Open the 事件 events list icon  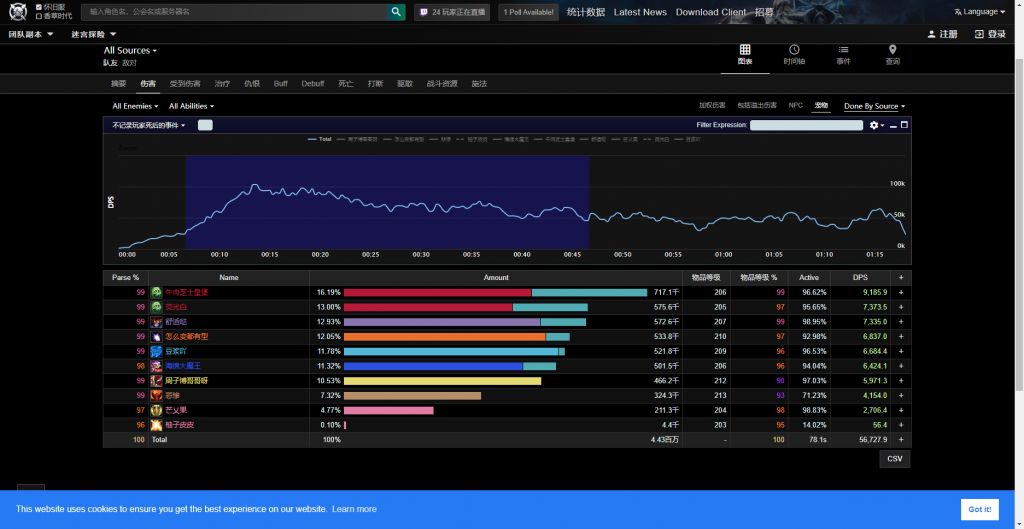(x=843, y=50)
